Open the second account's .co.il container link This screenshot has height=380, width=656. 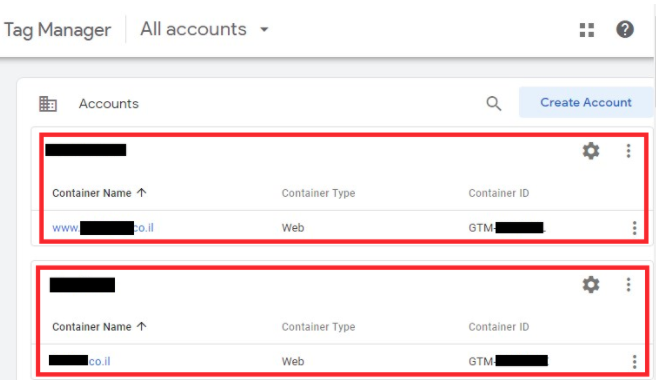point(79,361)
